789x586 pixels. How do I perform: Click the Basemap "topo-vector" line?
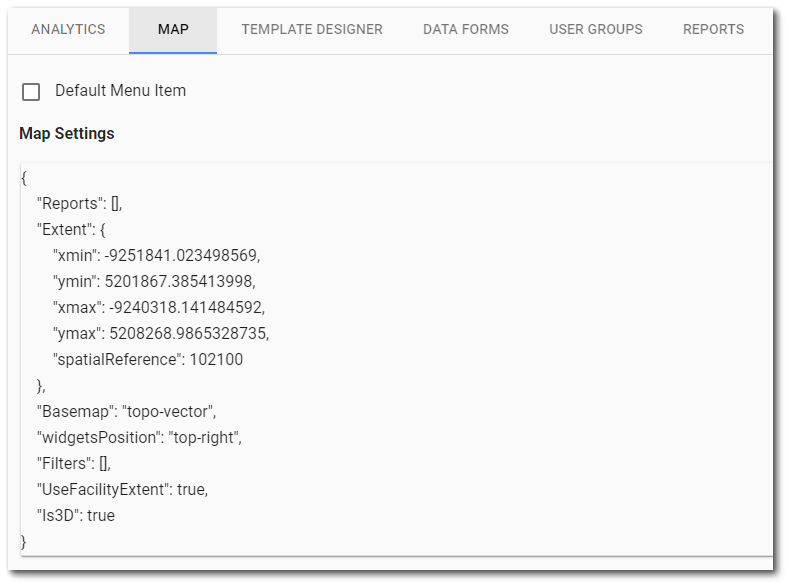127,412
